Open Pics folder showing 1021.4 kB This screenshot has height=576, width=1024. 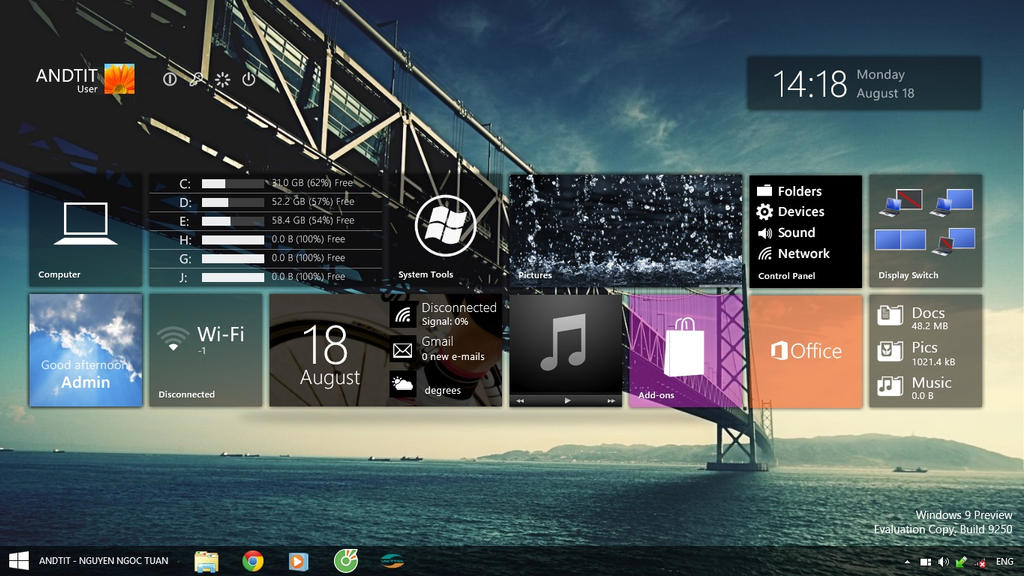coord(916,353)
